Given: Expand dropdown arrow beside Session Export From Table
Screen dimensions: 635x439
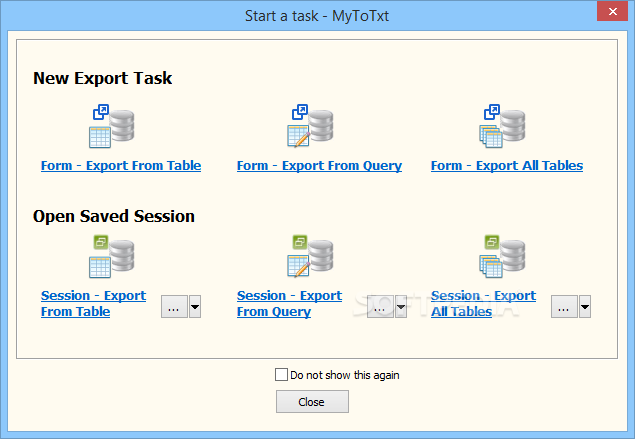Looking at the screenshot, I should click(195, 309).
